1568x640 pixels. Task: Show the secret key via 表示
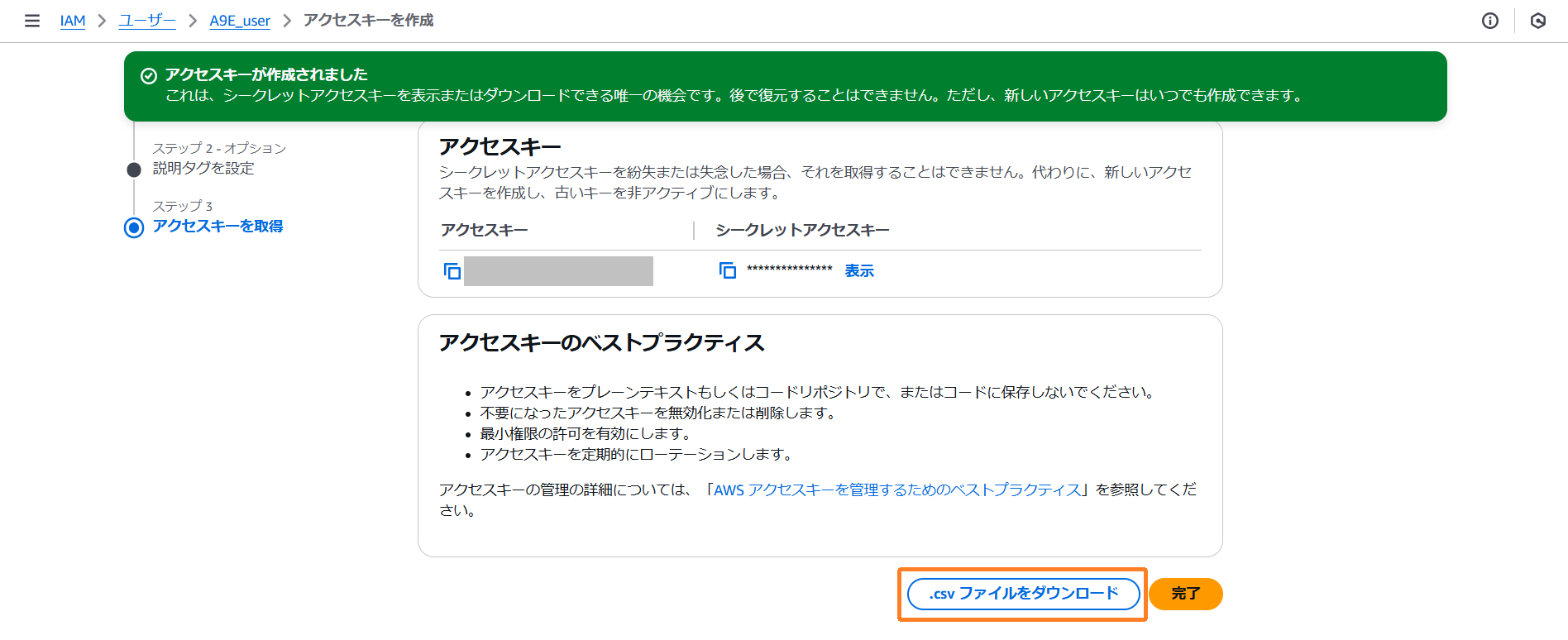[859, 271]
